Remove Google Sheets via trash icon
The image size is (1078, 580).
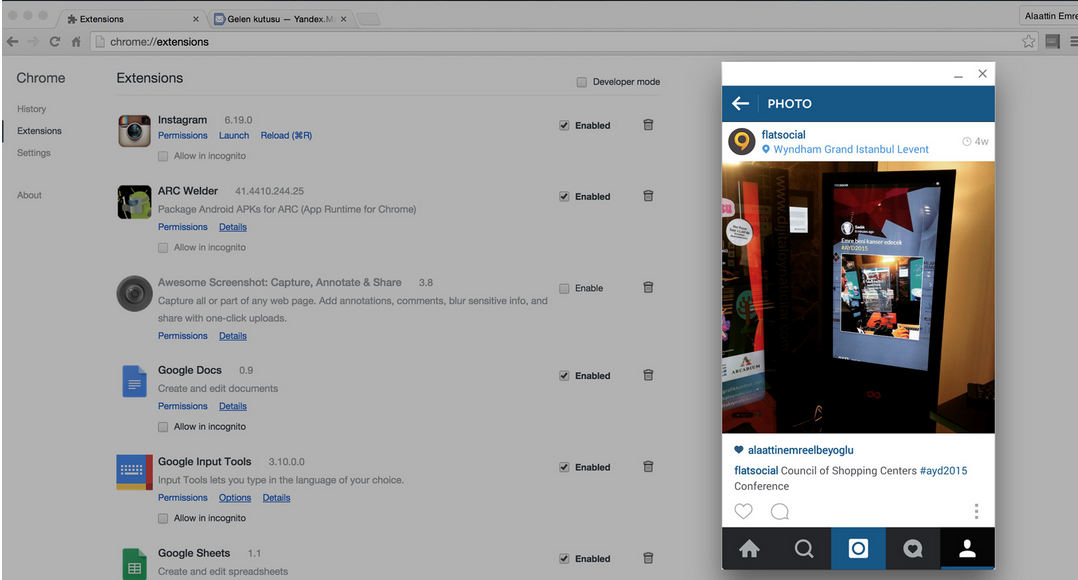[x=648, y=558]
